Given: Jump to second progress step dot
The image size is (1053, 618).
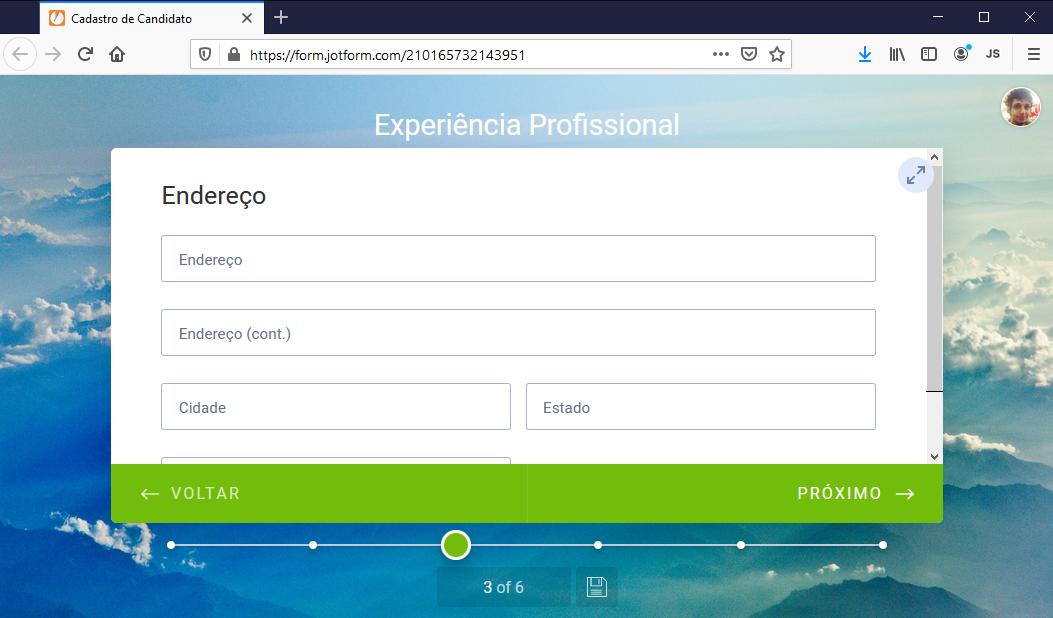Looking at the screenshot, I should pyautogui.click(x=313, y=545).
